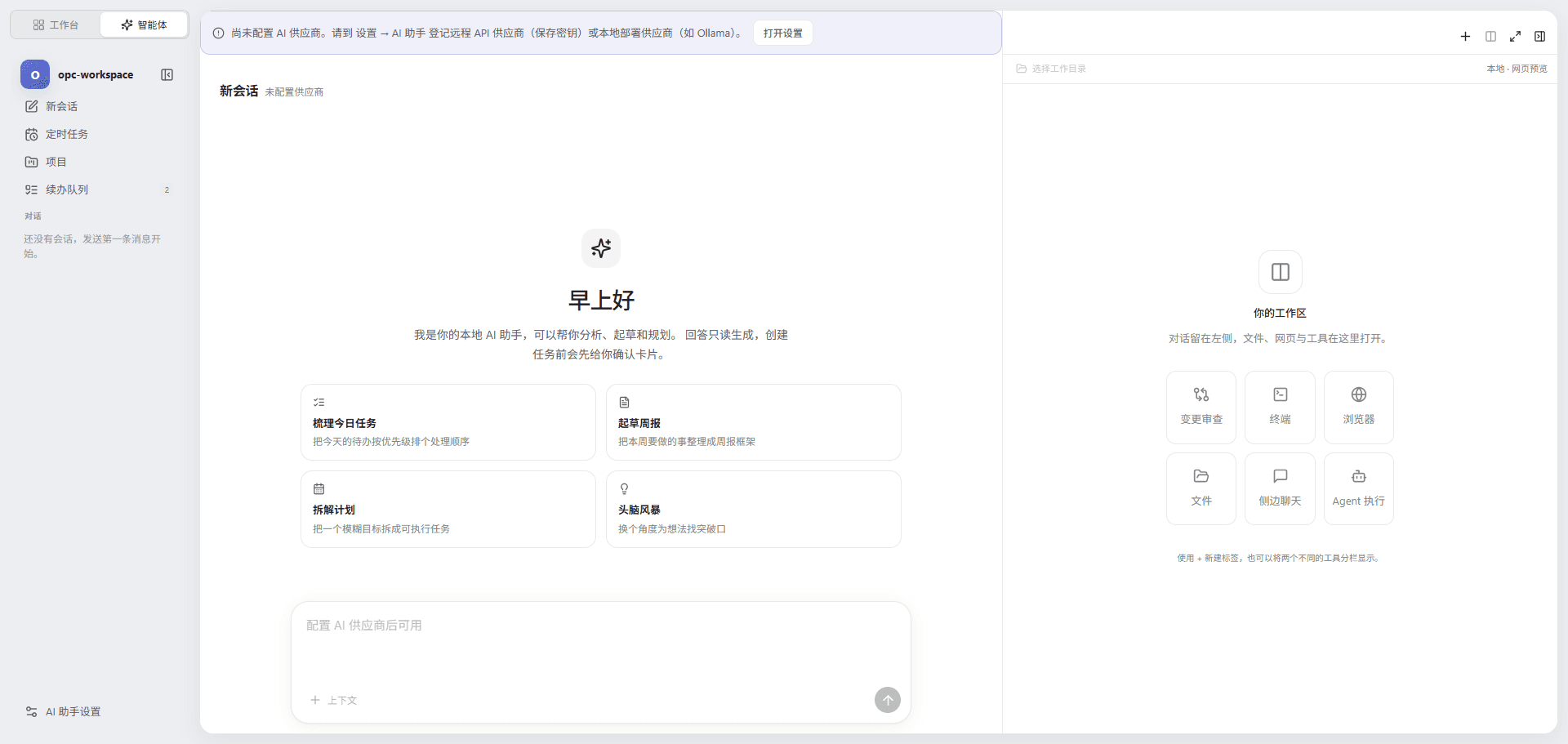Choose the 起草周报 suggestion card

pyautogui.click(x=754, y=422)
